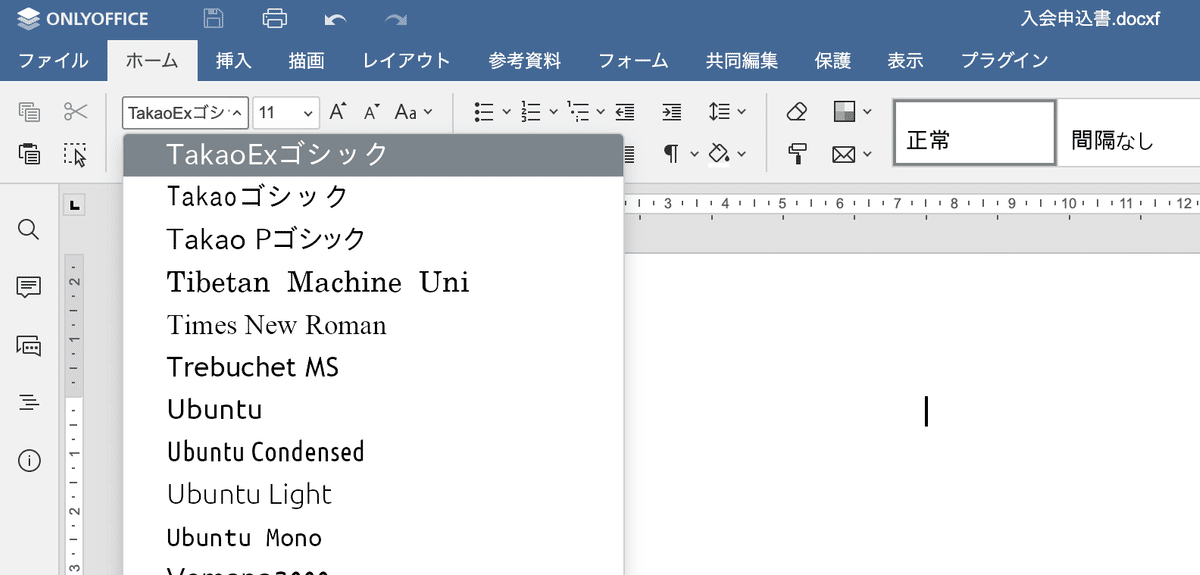
Task: Choose Takao Pゴシック font
Action: [373, 239]
